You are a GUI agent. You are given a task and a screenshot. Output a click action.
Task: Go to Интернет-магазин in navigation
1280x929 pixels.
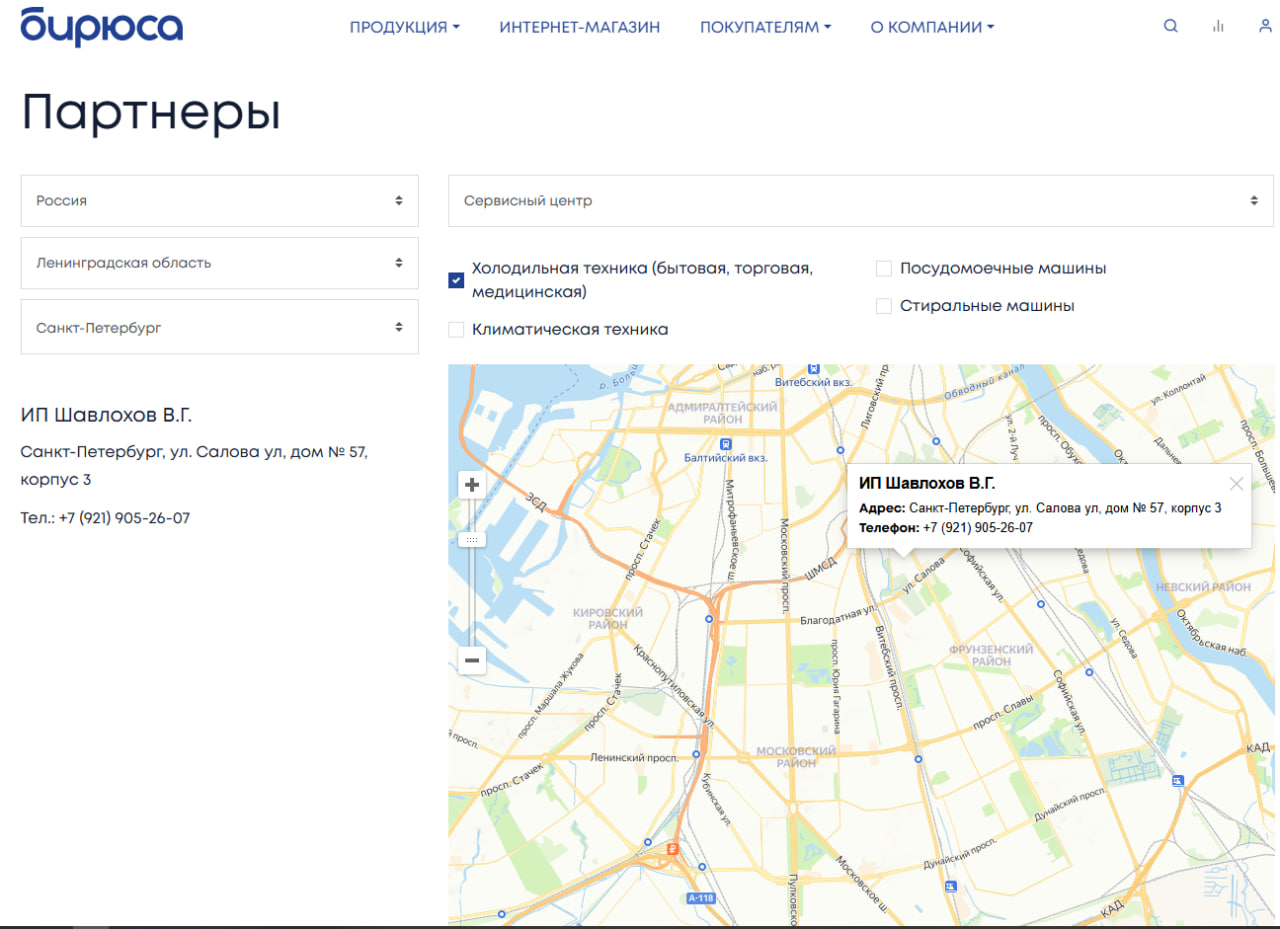[580, 28]
